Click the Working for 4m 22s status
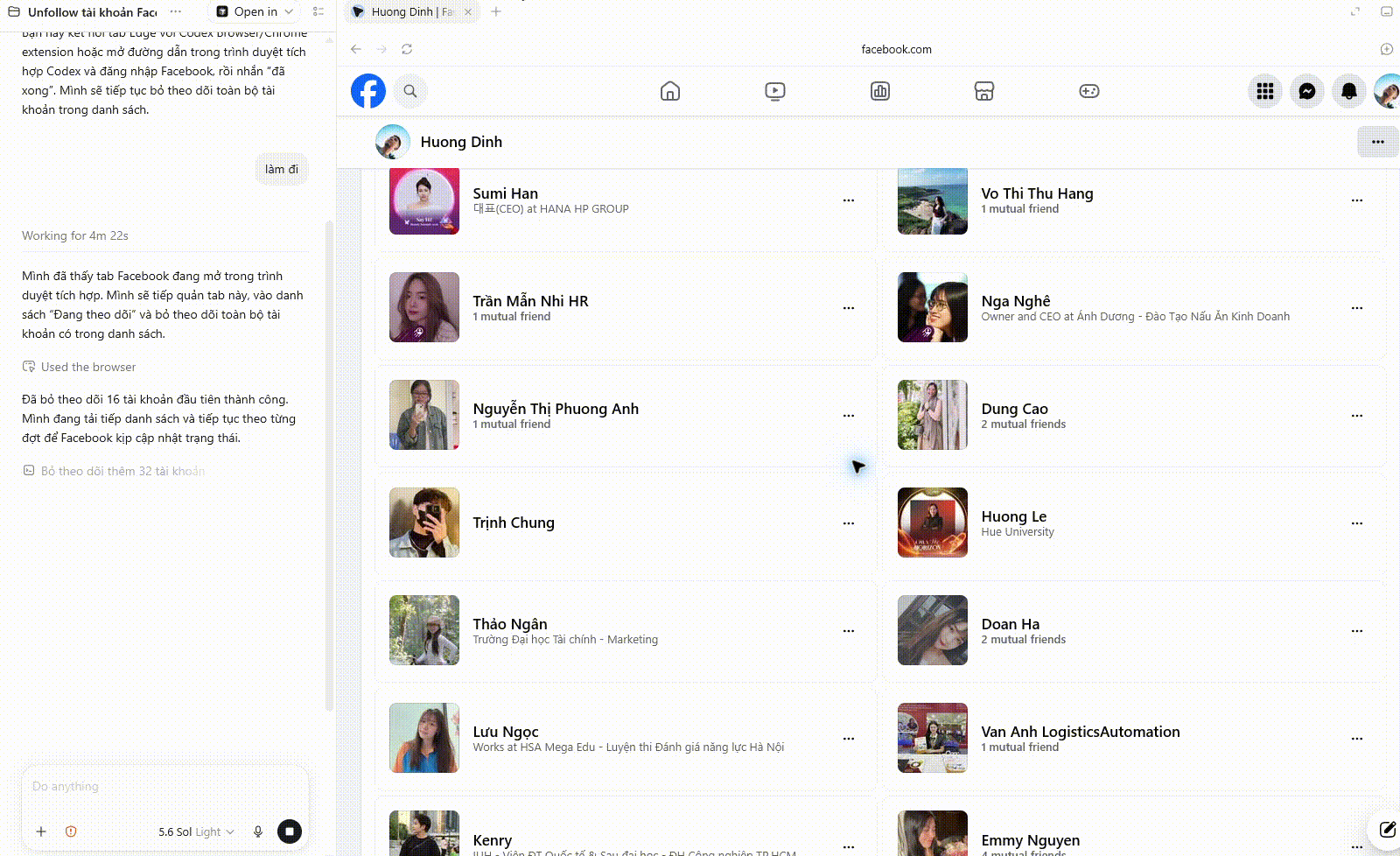The height and width of the screenshot is (856, 1400). pyautogui.click(x=75, y=235)
